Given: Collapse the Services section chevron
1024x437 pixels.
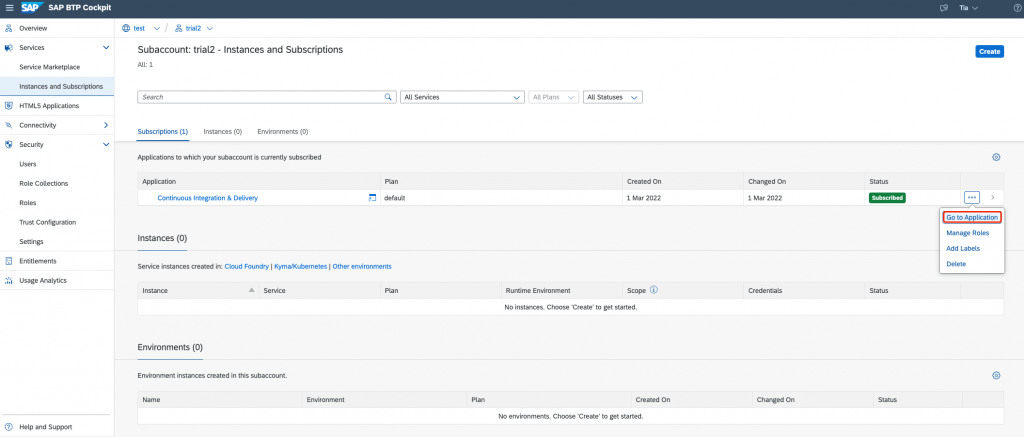Looking at the screenshot, I should pos(106,48).
